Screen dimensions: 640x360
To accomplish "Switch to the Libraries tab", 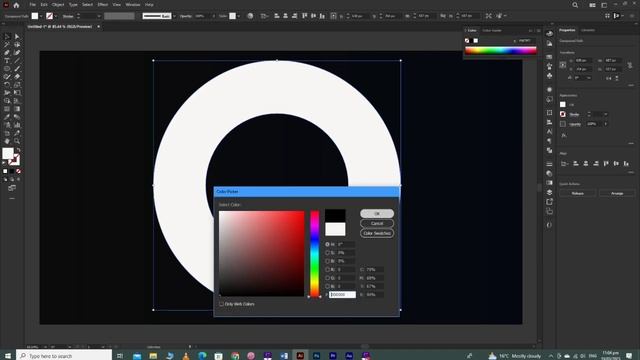I will pyautogui.click(x=588, y=30).
